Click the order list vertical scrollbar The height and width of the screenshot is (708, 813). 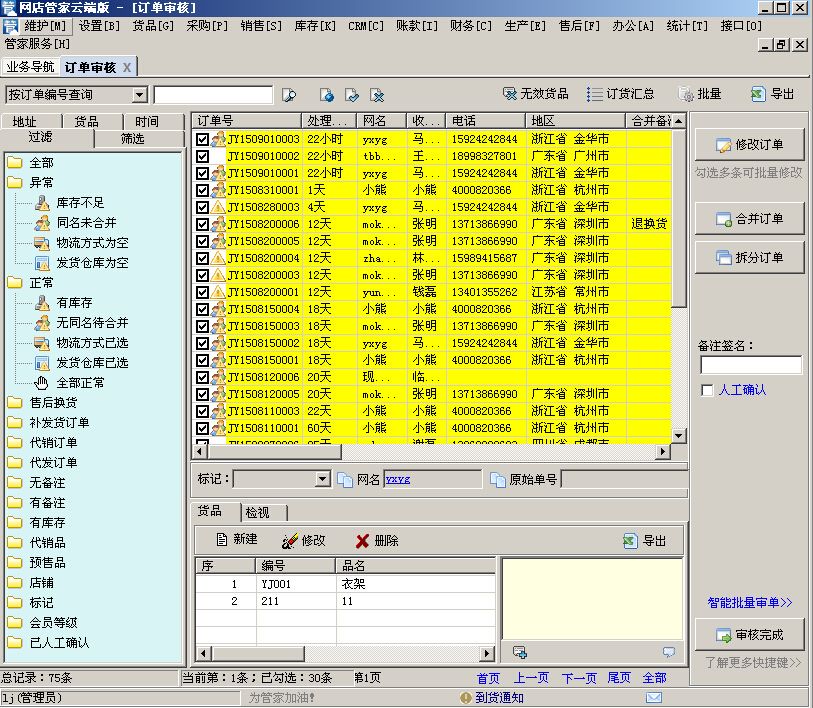pos(679,300)
